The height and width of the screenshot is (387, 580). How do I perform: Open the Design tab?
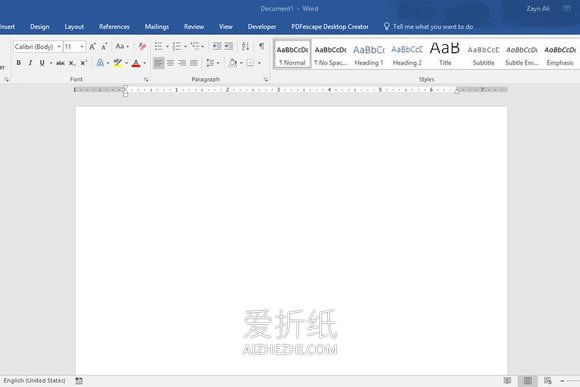tap(40, 27)
